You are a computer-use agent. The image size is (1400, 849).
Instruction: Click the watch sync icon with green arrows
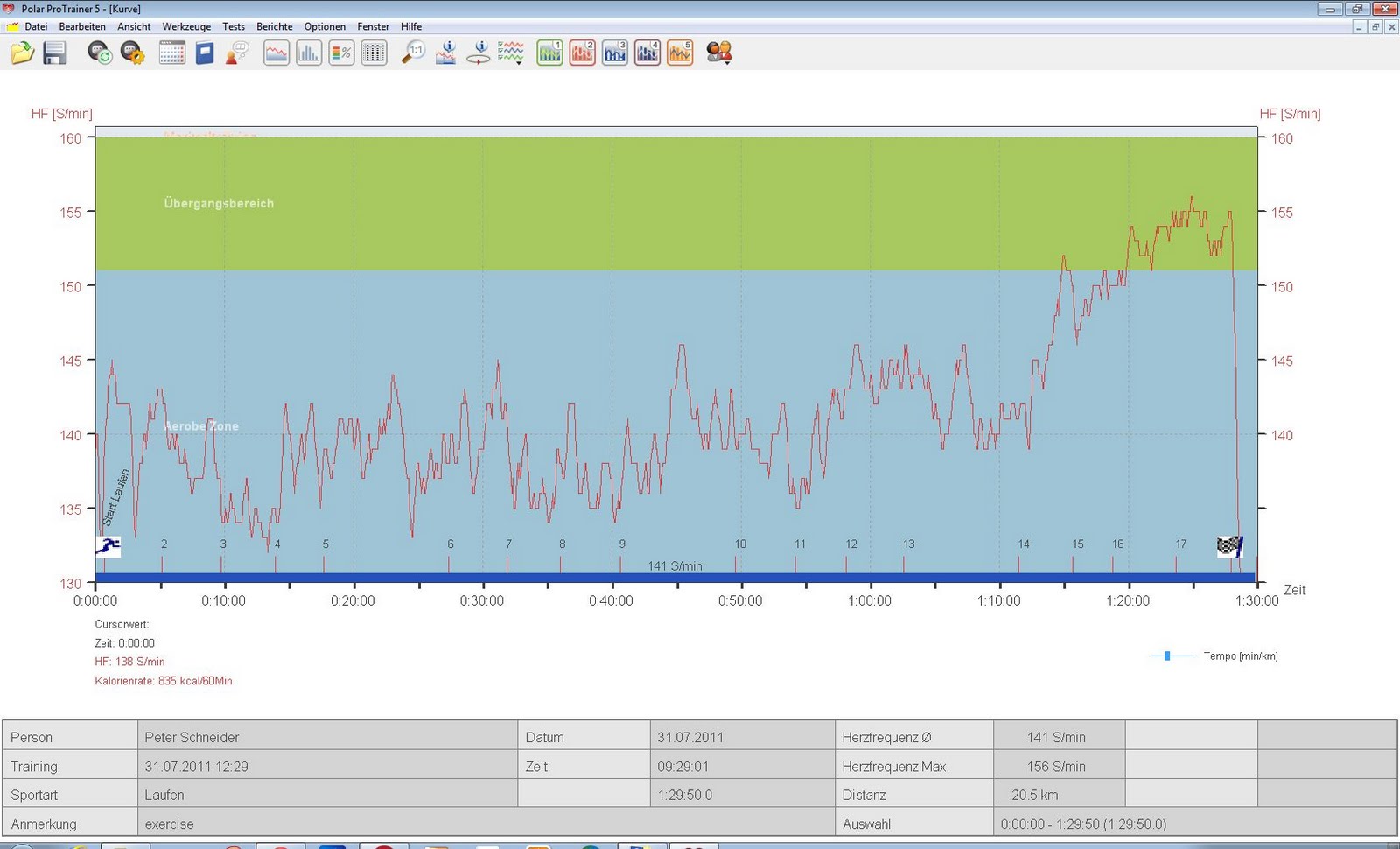[100, 53]
